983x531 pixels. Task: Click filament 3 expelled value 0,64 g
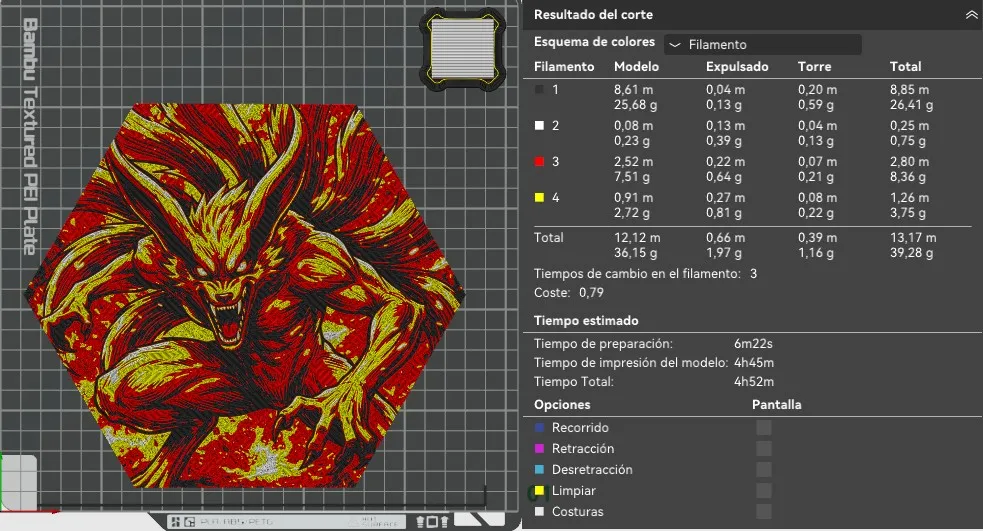[724, 177]
